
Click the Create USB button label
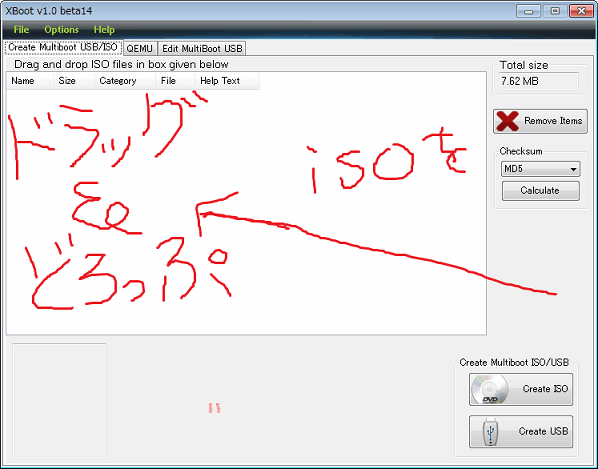543,431
